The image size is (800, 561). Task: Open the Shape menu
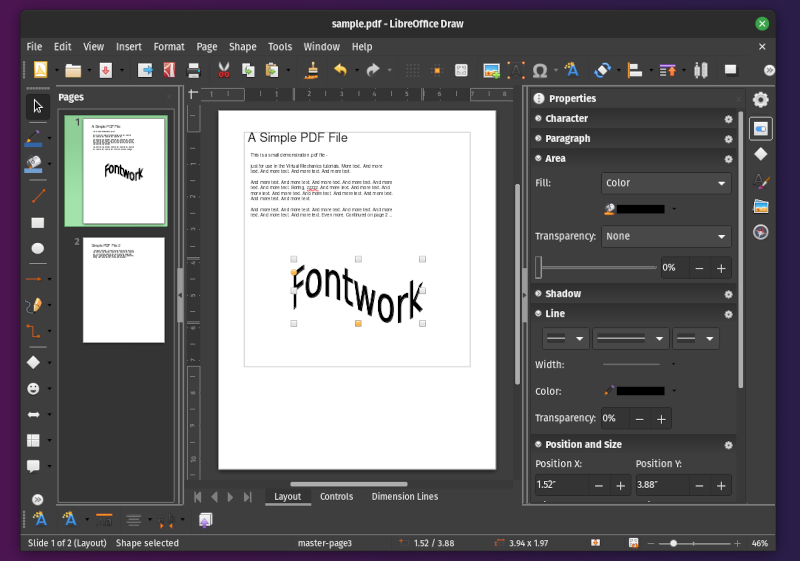pyautogui.click(x=242, y=47)
